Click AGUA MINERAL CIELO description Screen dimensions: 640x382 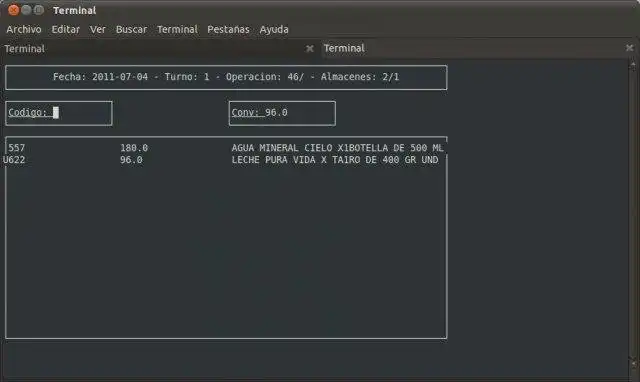point(337,148)
